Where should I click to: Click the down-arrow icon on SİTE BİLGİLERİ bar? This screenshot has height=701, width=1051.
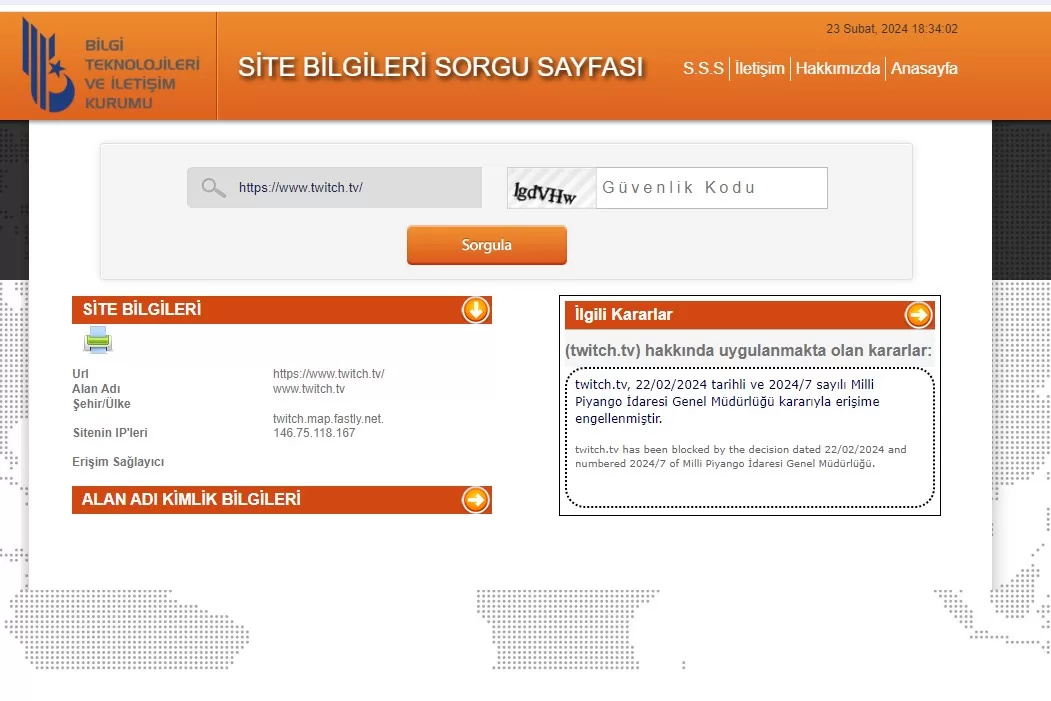(475, 310)
